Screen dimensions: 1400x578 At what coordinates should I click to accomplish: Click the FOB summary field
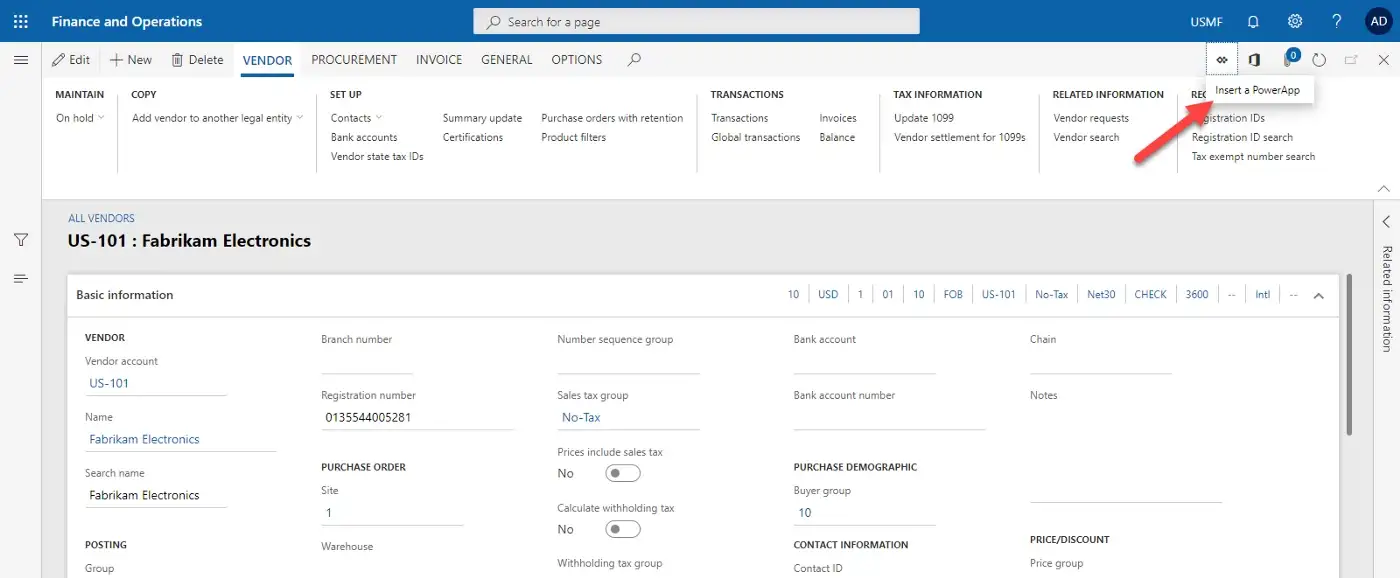[x=953, y=295]
